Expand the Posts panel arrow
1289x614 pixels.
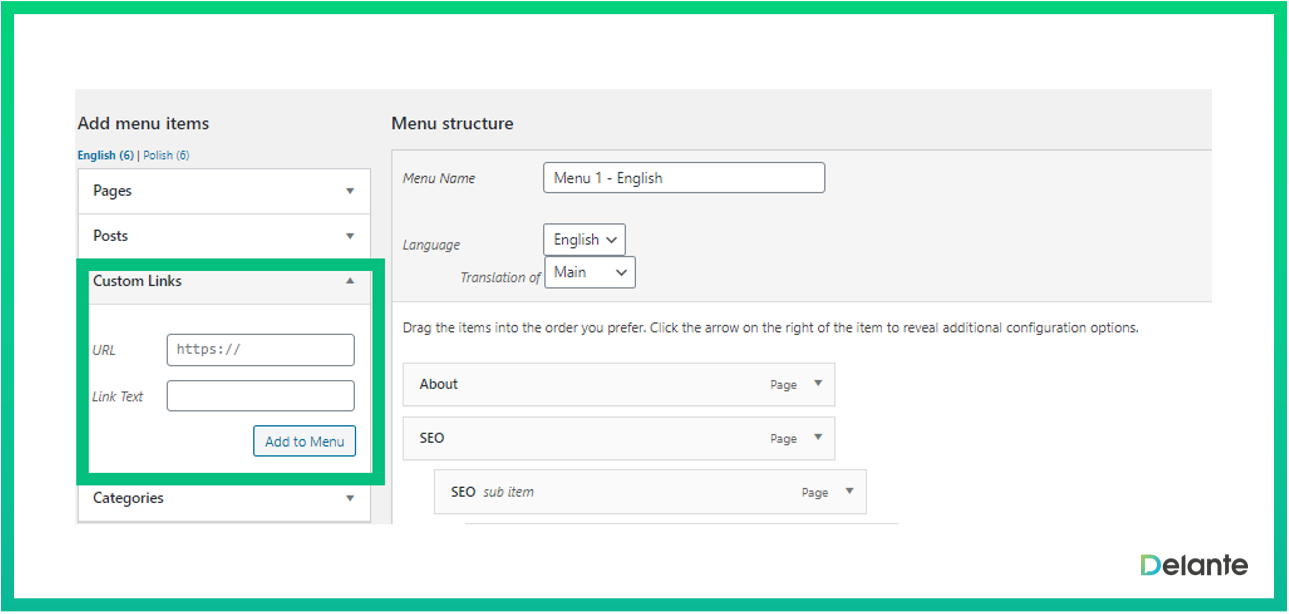coord(350,236)
